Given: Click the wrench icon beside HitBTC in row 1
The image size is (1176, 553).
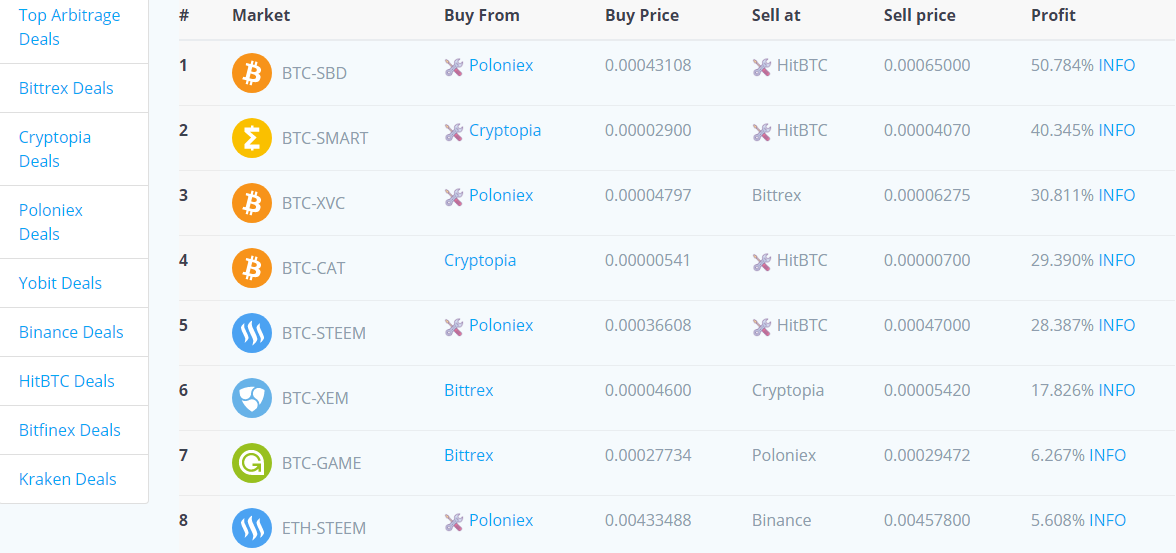Looking at the screenshot, I should coord(761,68).
